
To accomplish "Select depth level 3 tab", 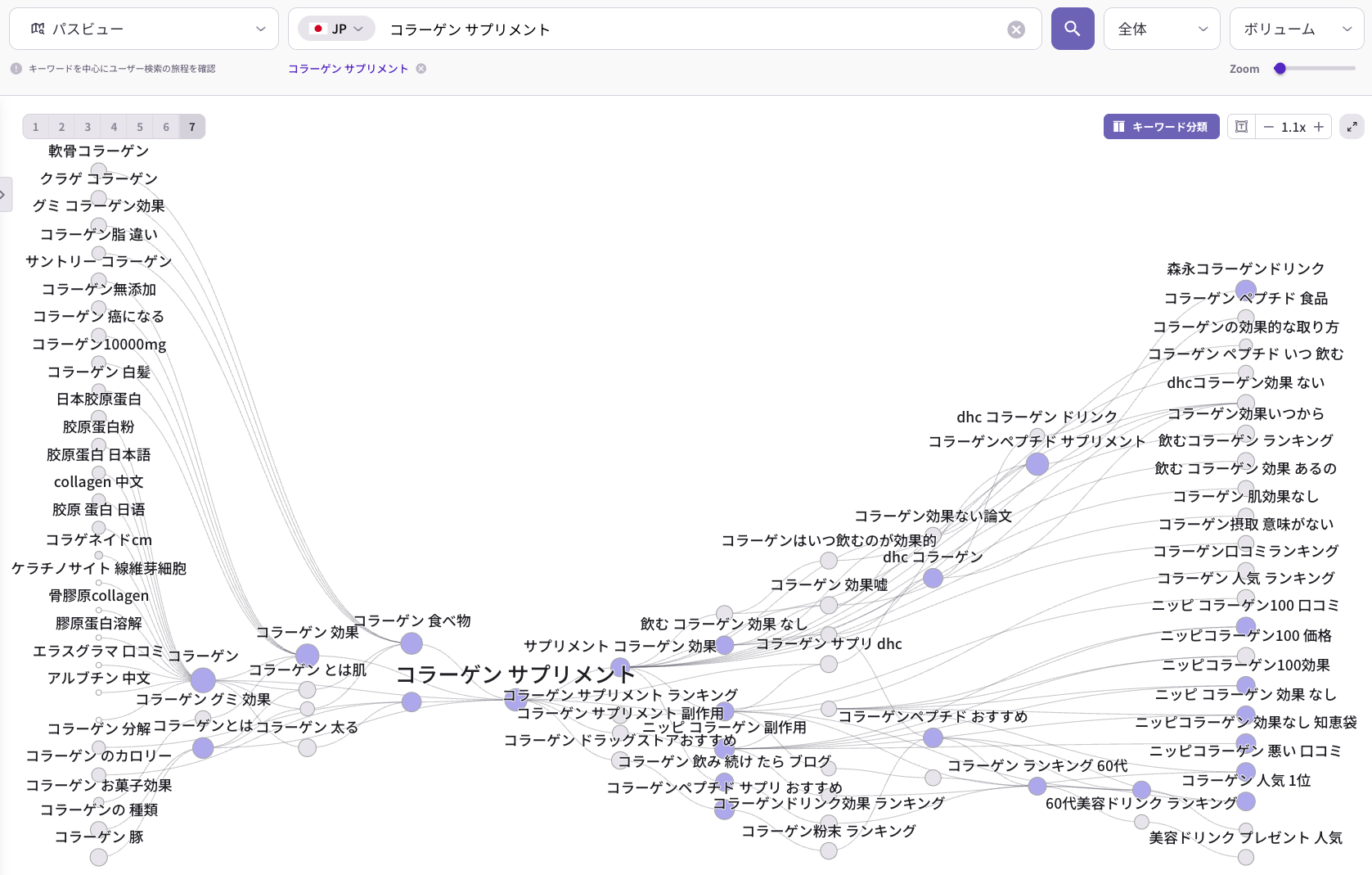I will click(88, 127).
